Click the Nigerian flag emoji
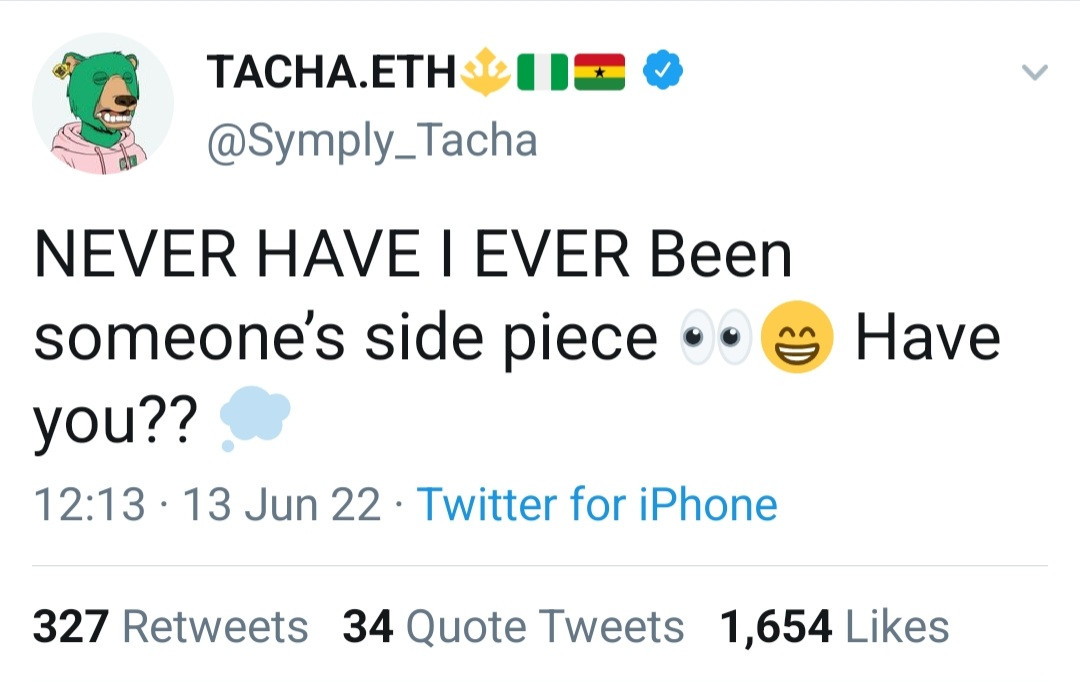Image resolution: width=1080 pixels, height=682 pixels. [x=543, y=72]
